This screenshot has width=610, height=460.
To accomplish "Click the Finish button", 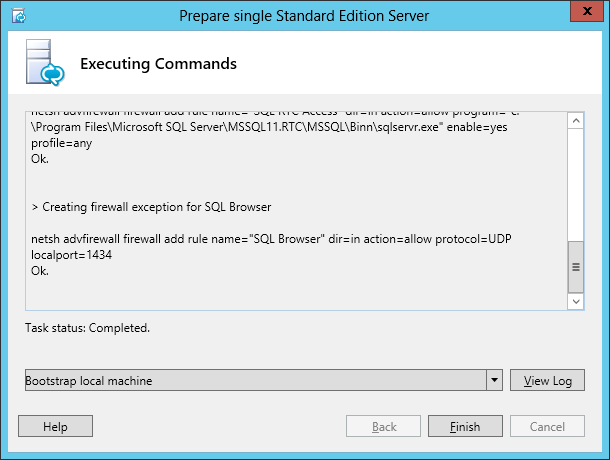I will pos(465,427).
